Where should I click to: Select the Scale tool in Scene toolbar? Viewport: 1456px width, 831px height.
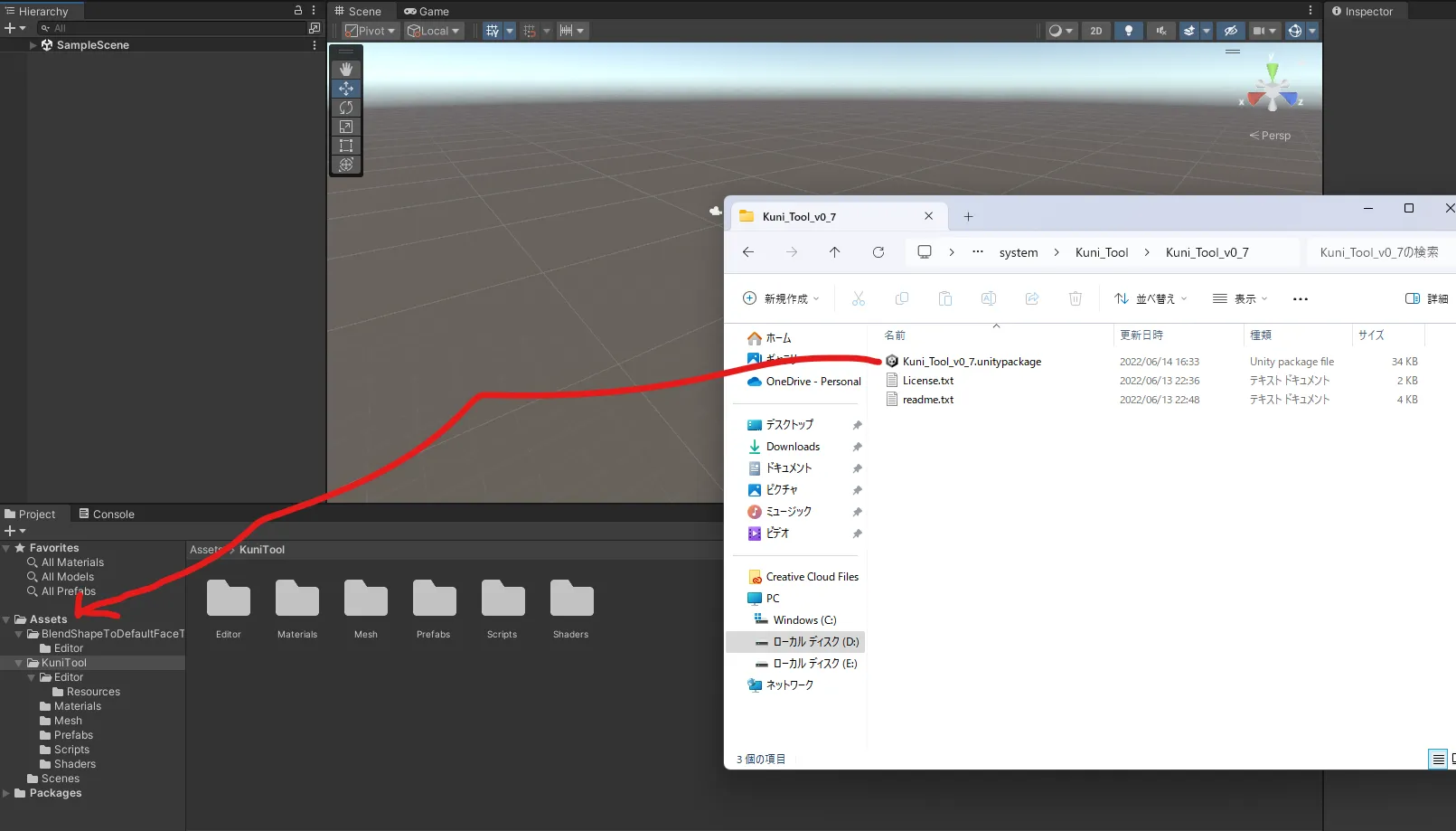[x=346, y=127]
